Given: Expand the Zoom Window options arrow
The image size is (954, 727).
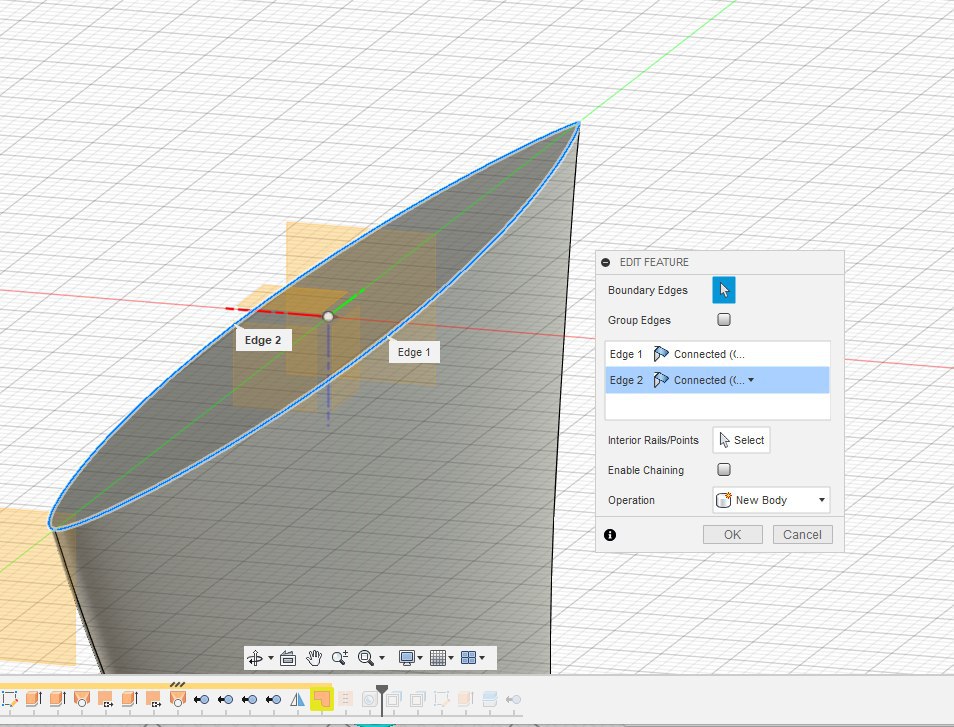Looking at the screenshot, I should 382,658.
